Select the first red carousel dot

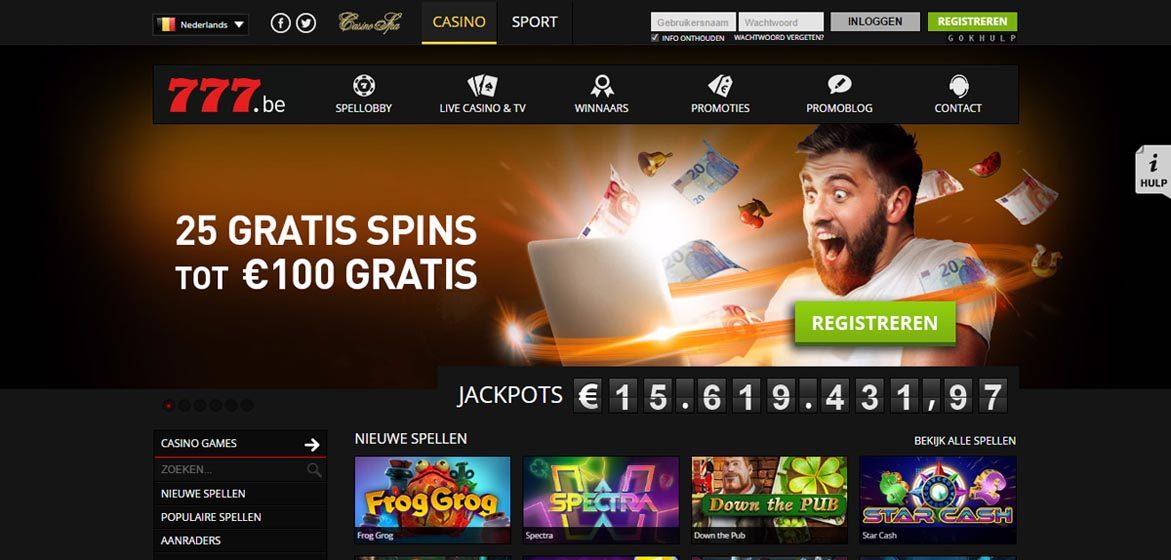pos(168,405)
